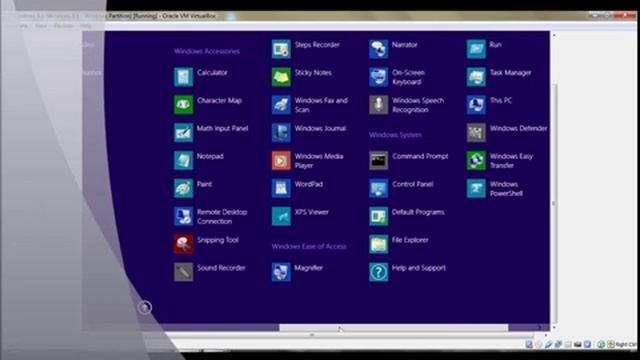Open Notepad icon

pyautogui.click(x=183, y=160)
